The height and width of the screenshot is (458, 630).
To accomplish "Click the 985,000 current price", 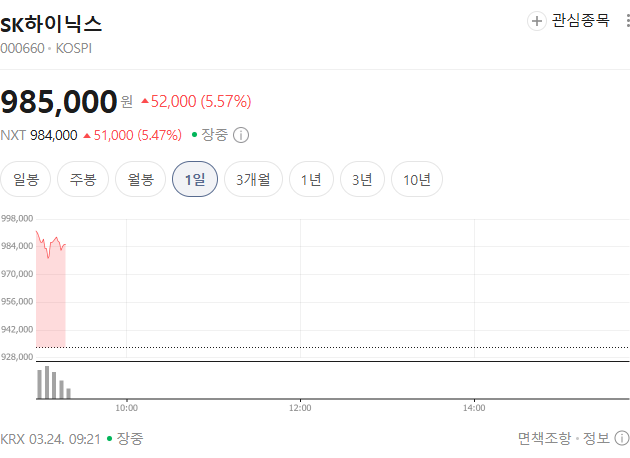I will tap(58, 101).
